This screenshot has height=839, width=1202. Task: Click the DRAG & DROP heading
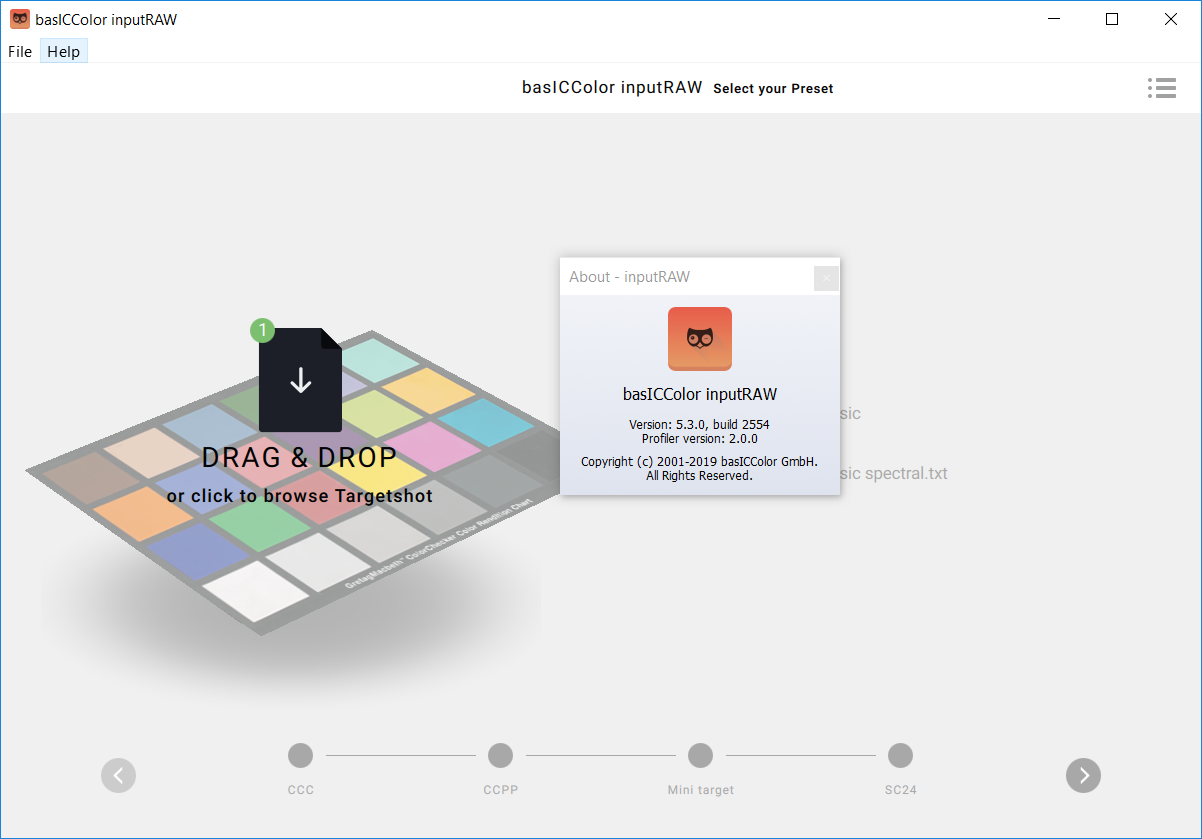tap(300, 457)
